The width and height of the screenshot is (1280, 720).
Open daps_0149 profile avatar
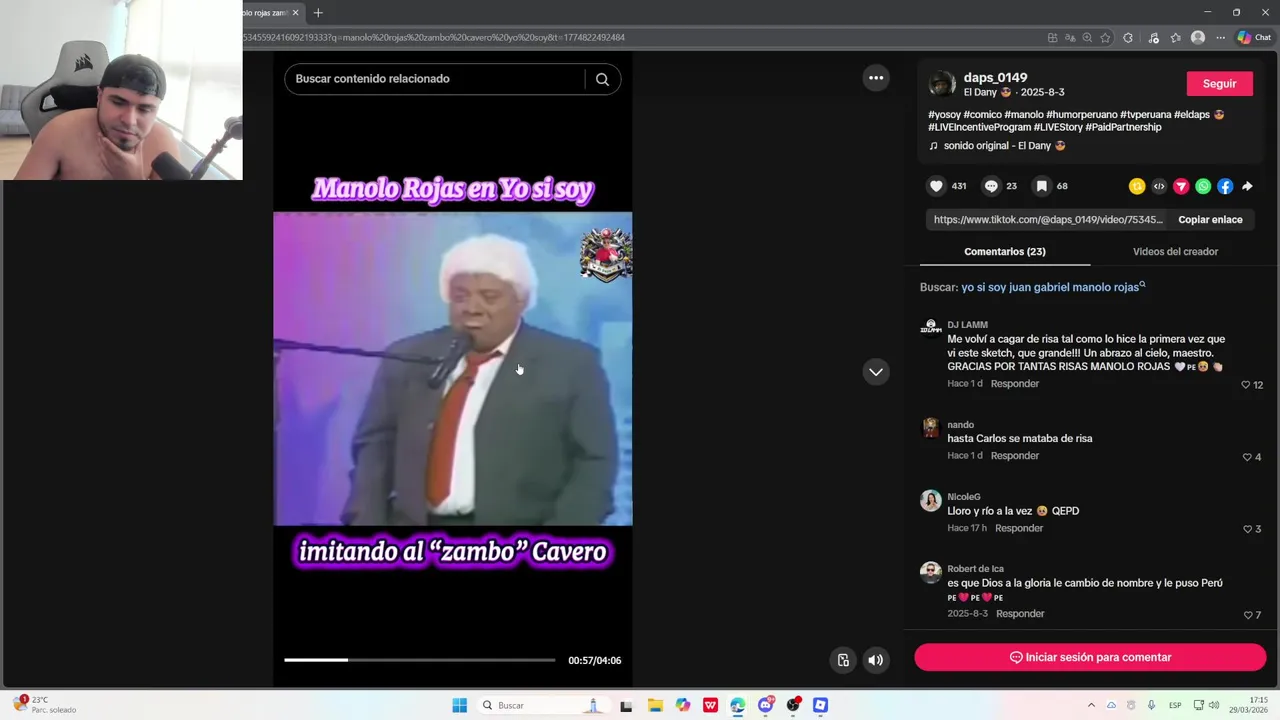[x=941, y=84]
